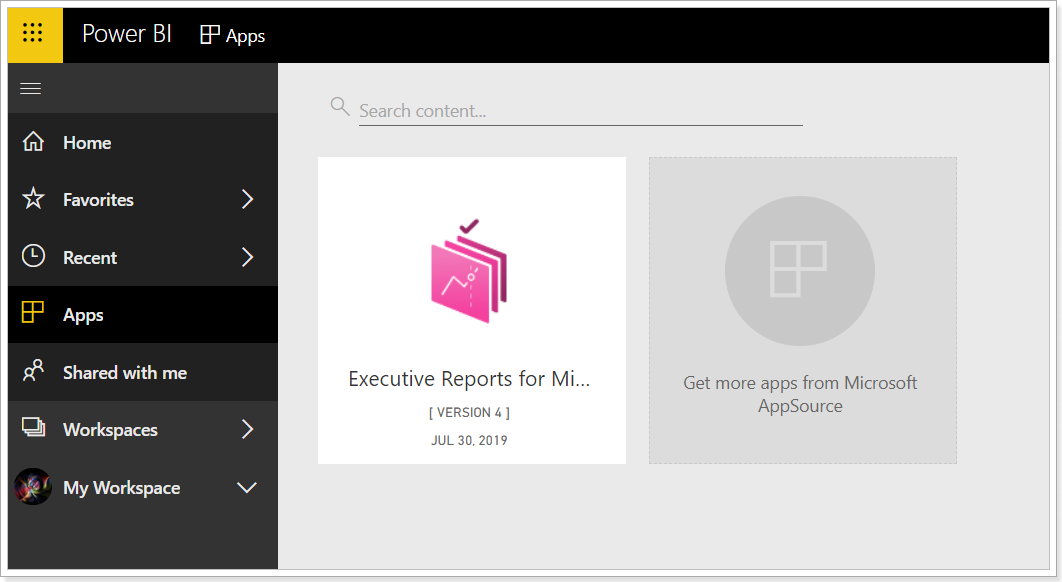Expand the Workspaces flyout chevron
This screenshot has width=1062, height=582.
[248, 429]
